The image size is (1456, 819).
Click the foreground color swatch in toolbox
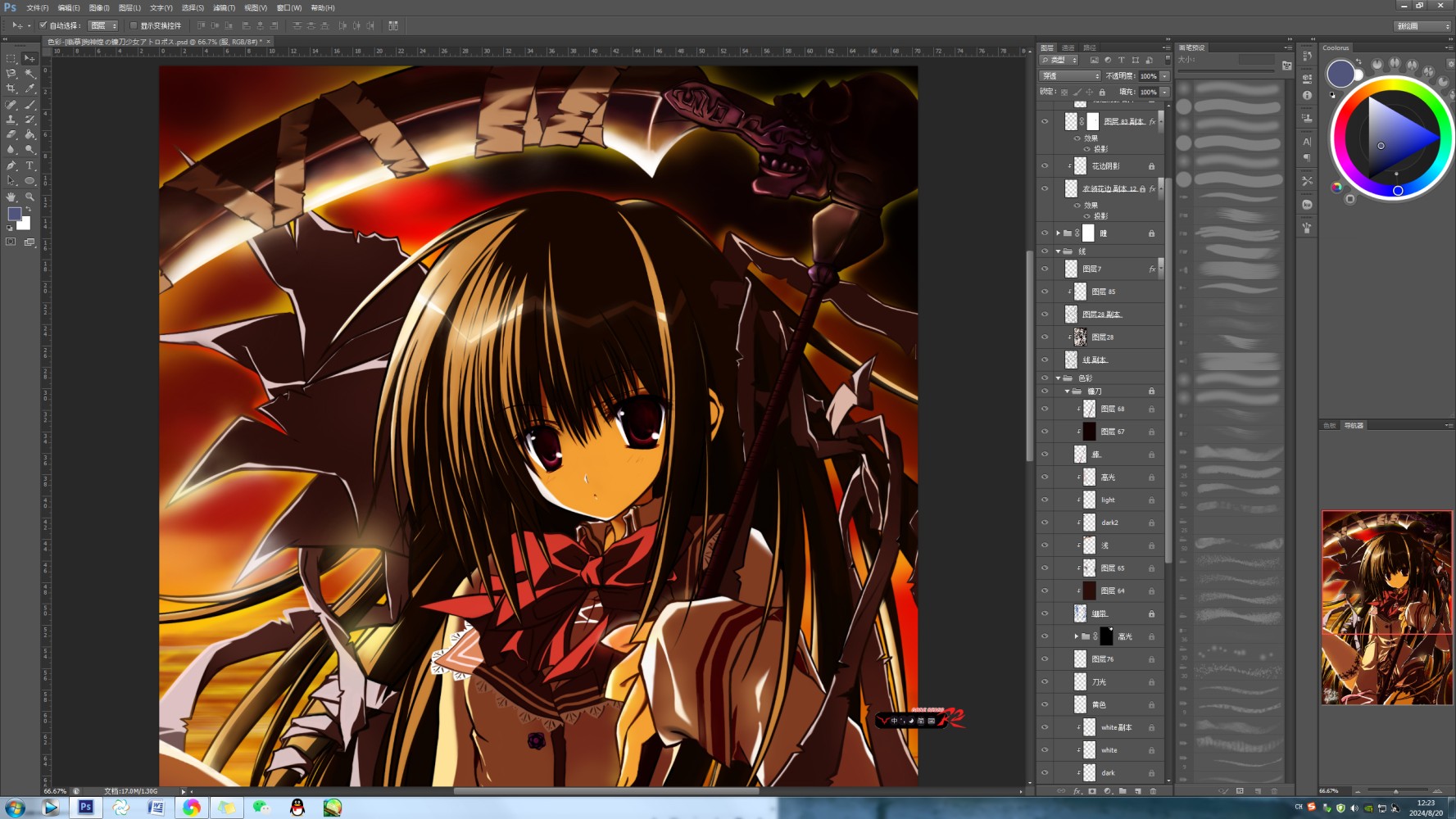tap(14, 214)
